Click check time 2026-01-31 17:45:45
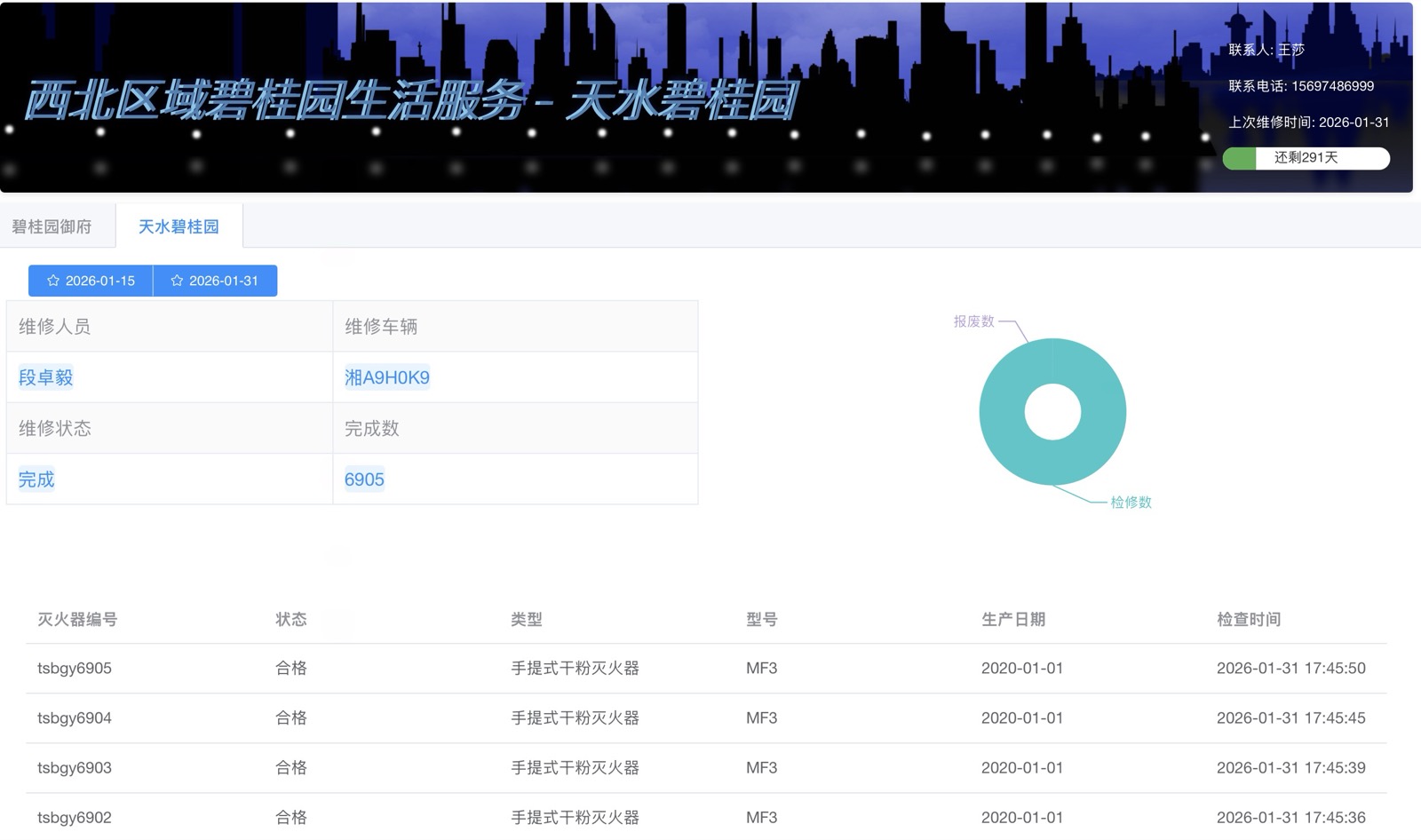Viewport: 1421px width, 840px height. (x=1291, y=718)
